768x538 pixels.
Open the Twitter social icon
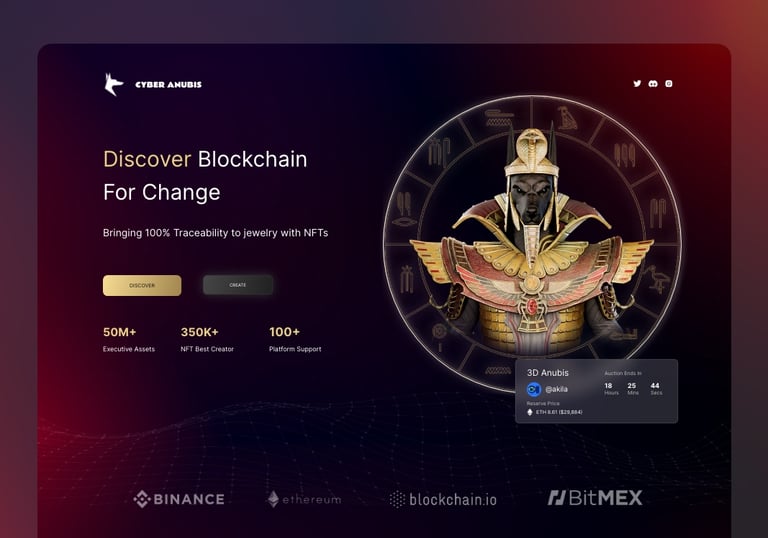637,84
